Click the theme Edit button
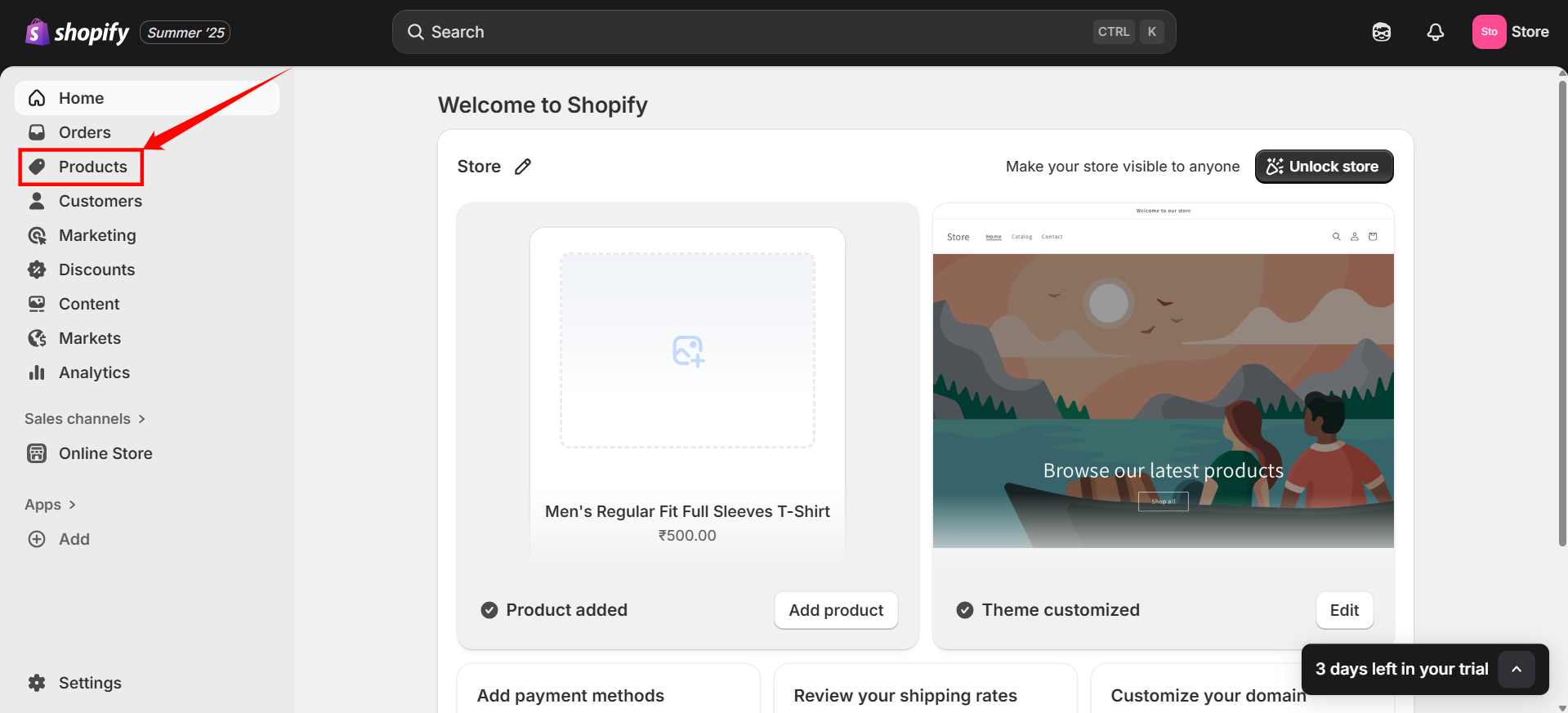 tap(1344, 610)
